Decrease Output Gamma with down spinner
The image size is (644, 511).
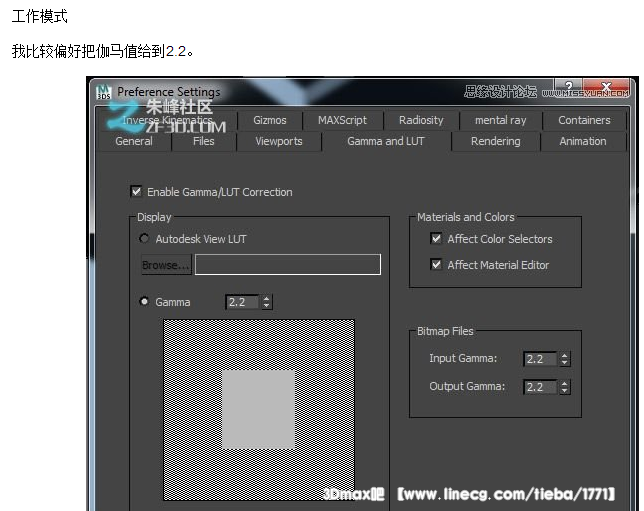(x=565, y=391)
